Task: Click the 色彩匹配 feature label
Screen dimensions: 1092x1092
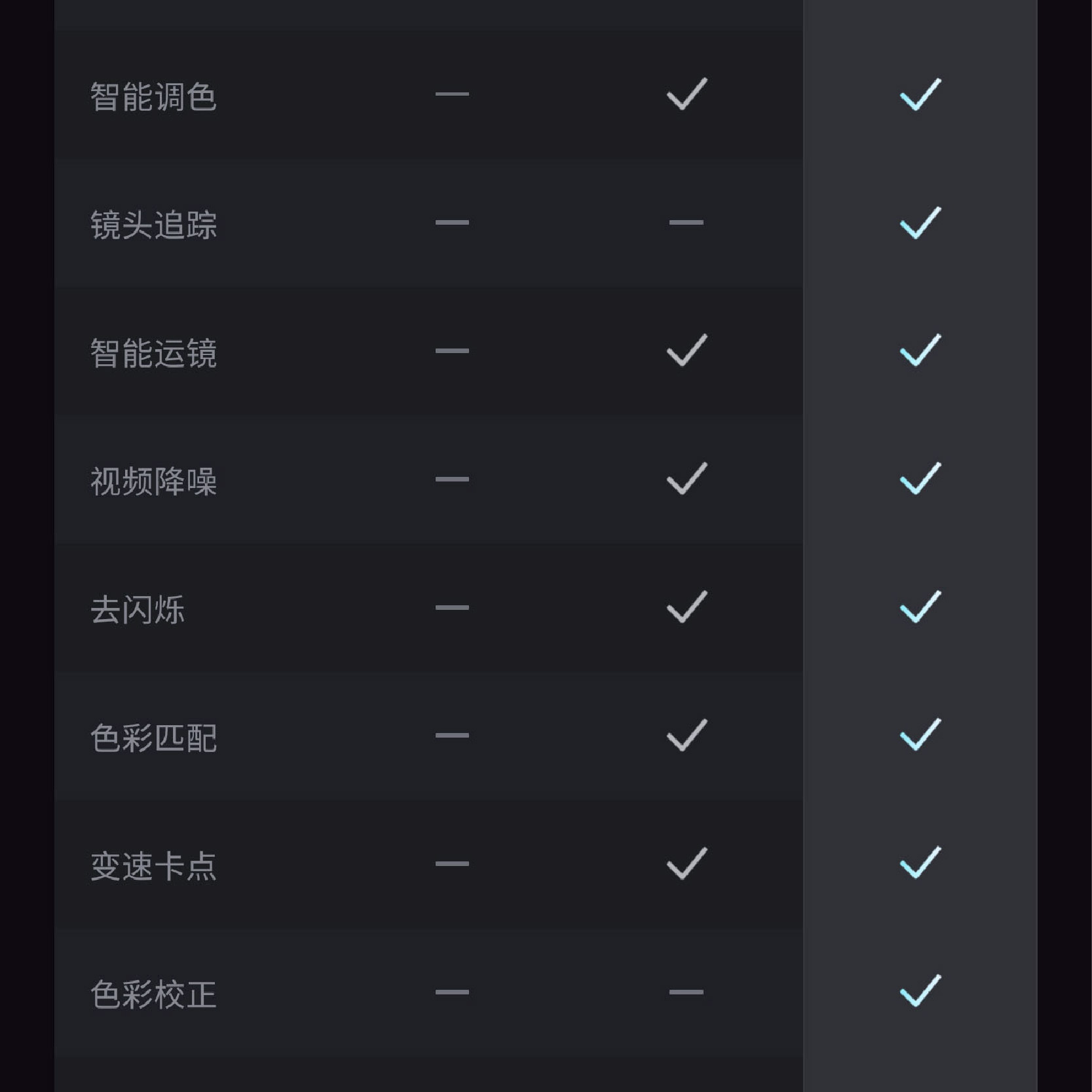Action: 153,738
